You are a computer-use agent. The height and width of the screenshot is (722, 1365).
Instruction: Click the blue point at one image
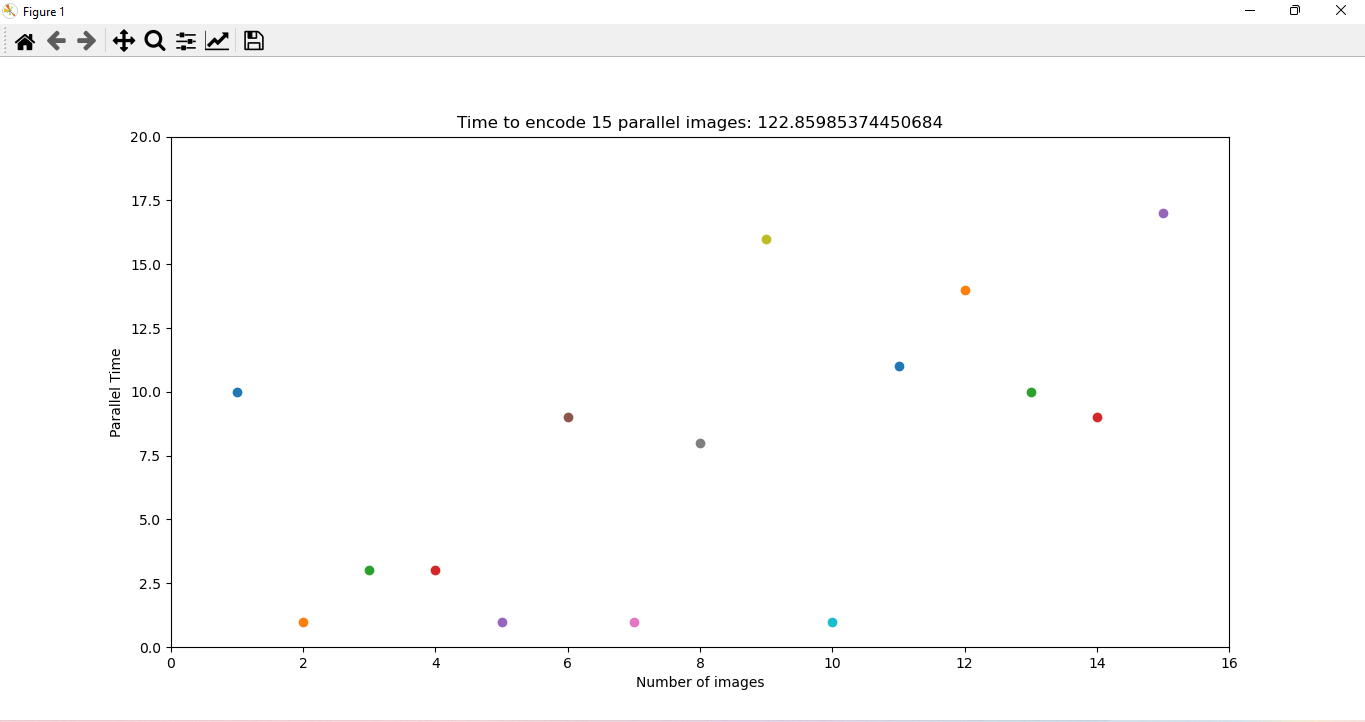237,392
